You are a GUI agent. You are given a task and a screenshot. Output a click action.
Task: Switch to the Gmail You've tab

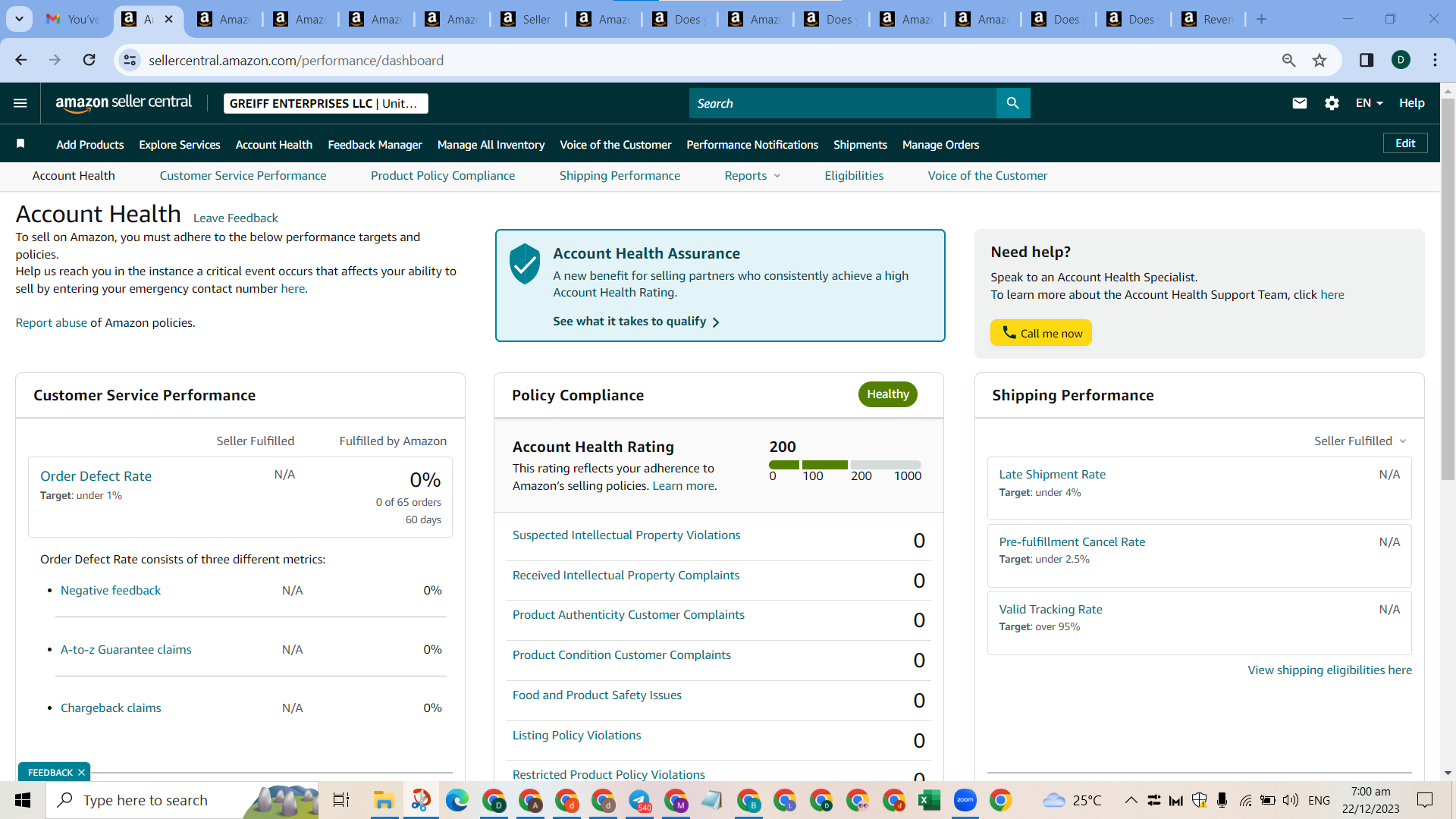[73, 19]
